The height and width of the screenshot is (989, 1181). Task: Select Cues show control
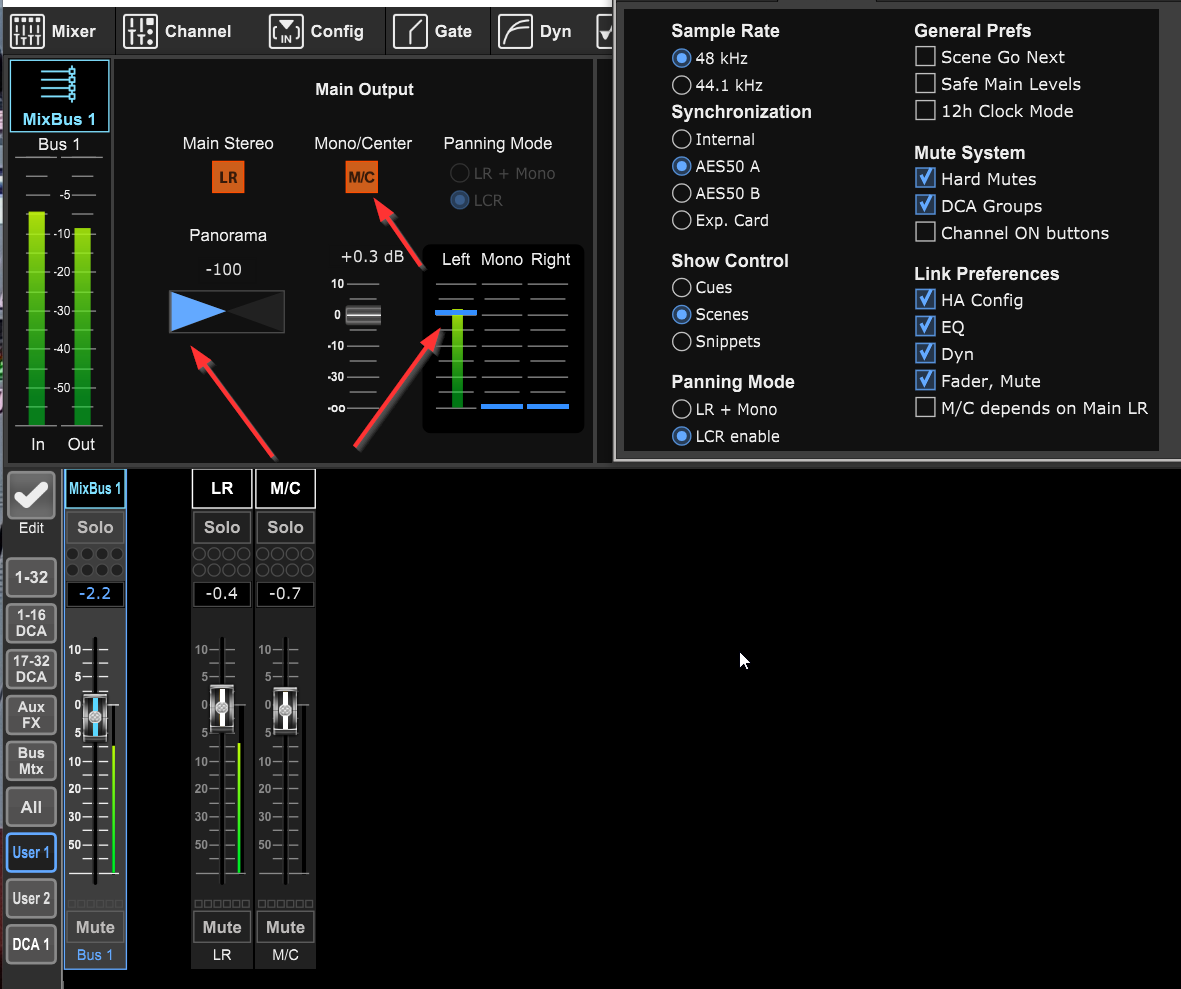tap(702, 288)
